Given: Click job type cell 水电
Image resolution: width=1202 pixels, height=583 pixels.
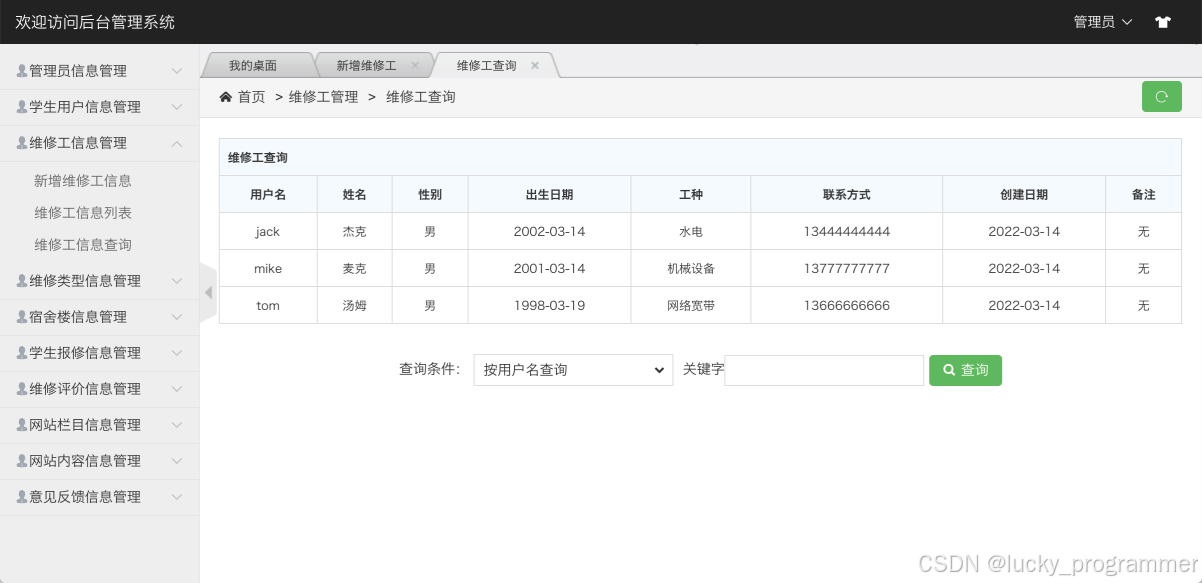Looking at the screenshot, I should [x=691, y=232].
